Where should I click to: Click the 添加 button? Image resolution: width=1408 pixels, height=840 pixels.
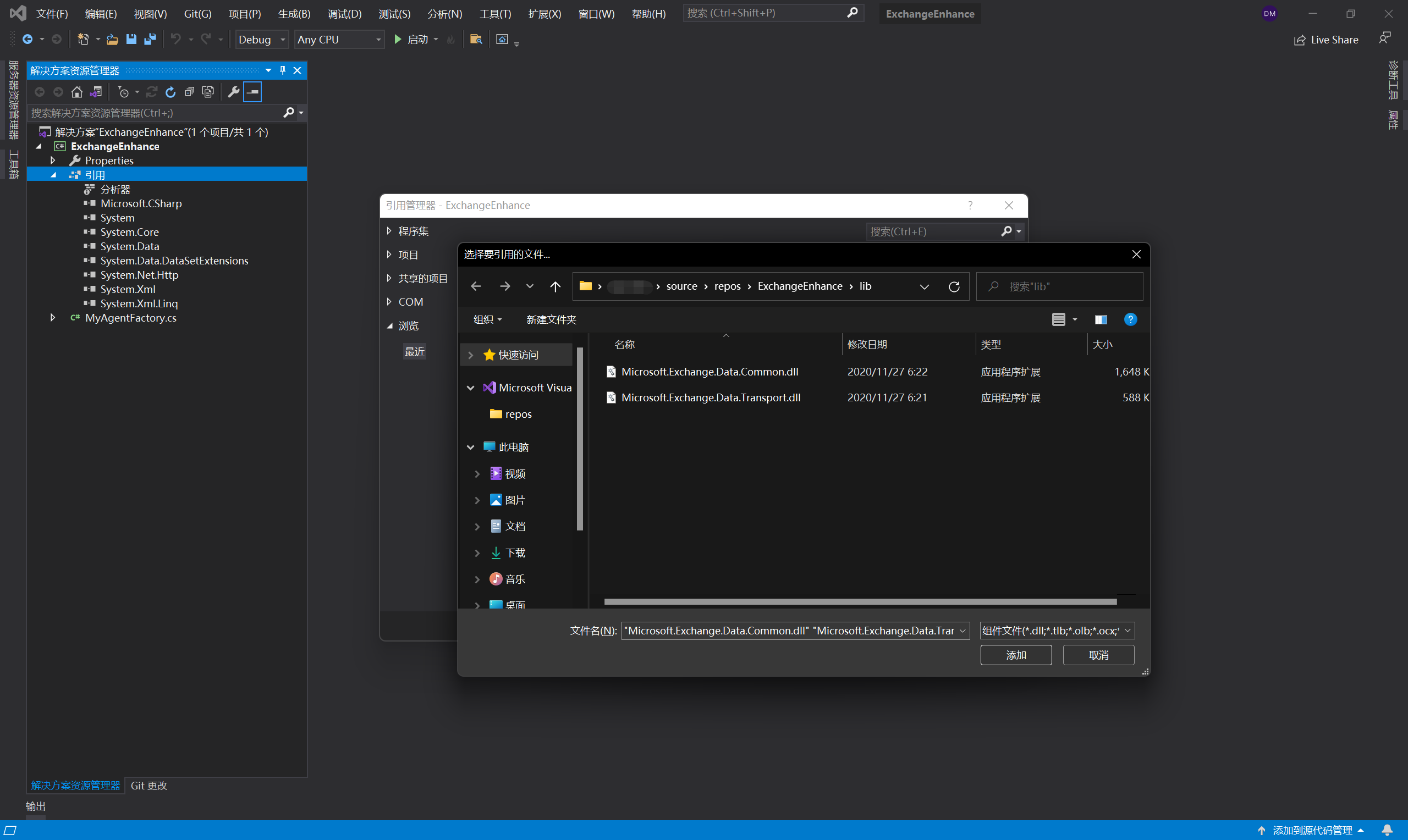1016,655
